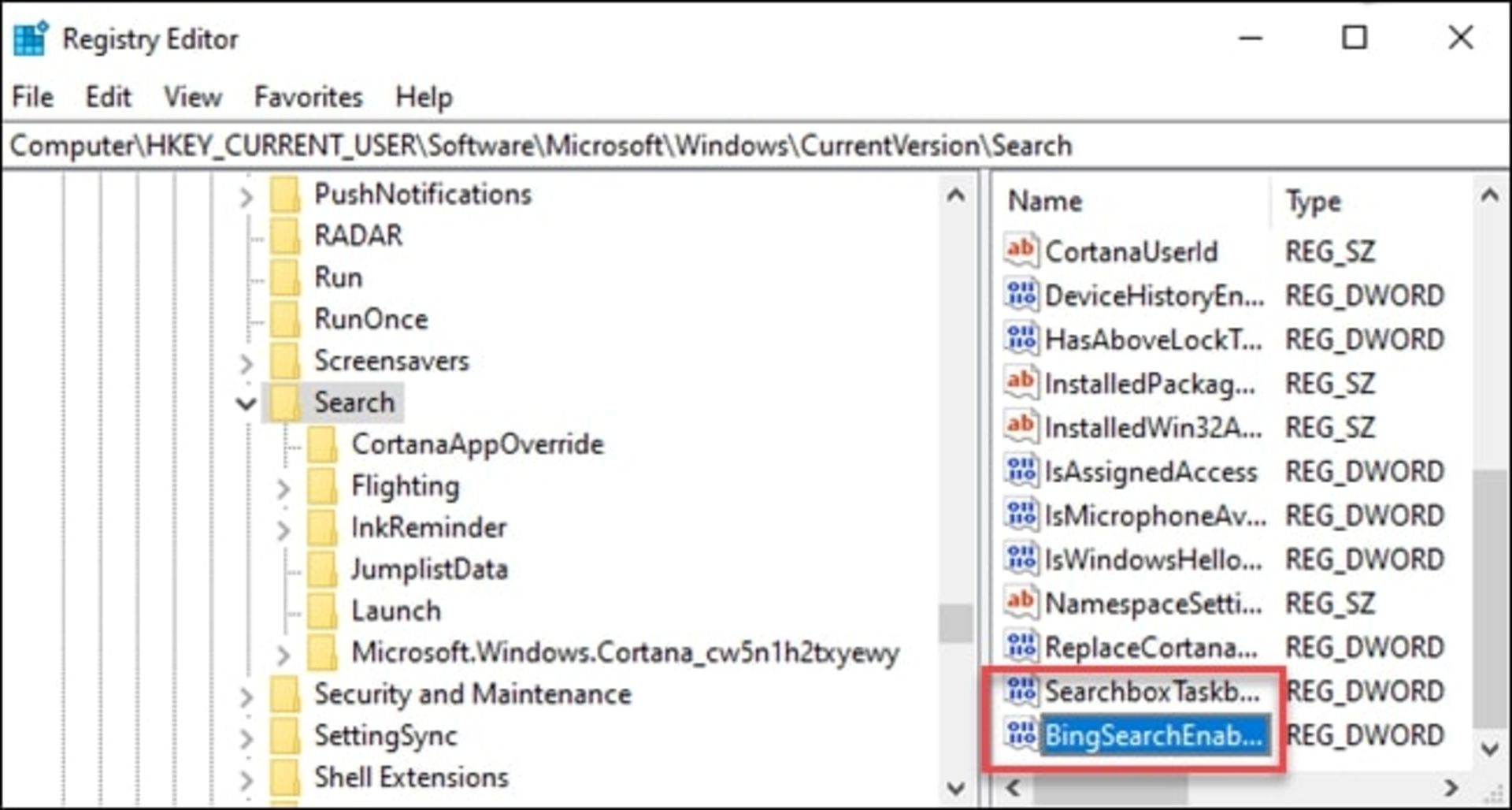This screenshot has width=1512, height=810.
Task: Expand the PushNotifications key
Action: (246, 195)
